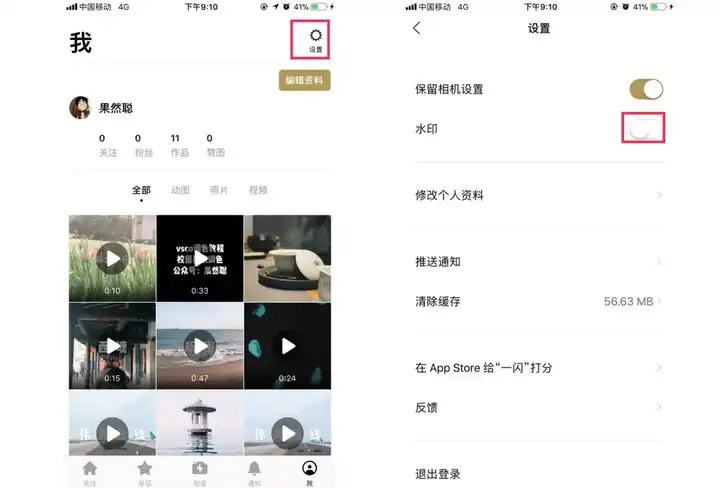Open 在 App Store 给一闪打分
This screenshot has width=720, height=488.
pyautogui.click(x=539, y=368)
